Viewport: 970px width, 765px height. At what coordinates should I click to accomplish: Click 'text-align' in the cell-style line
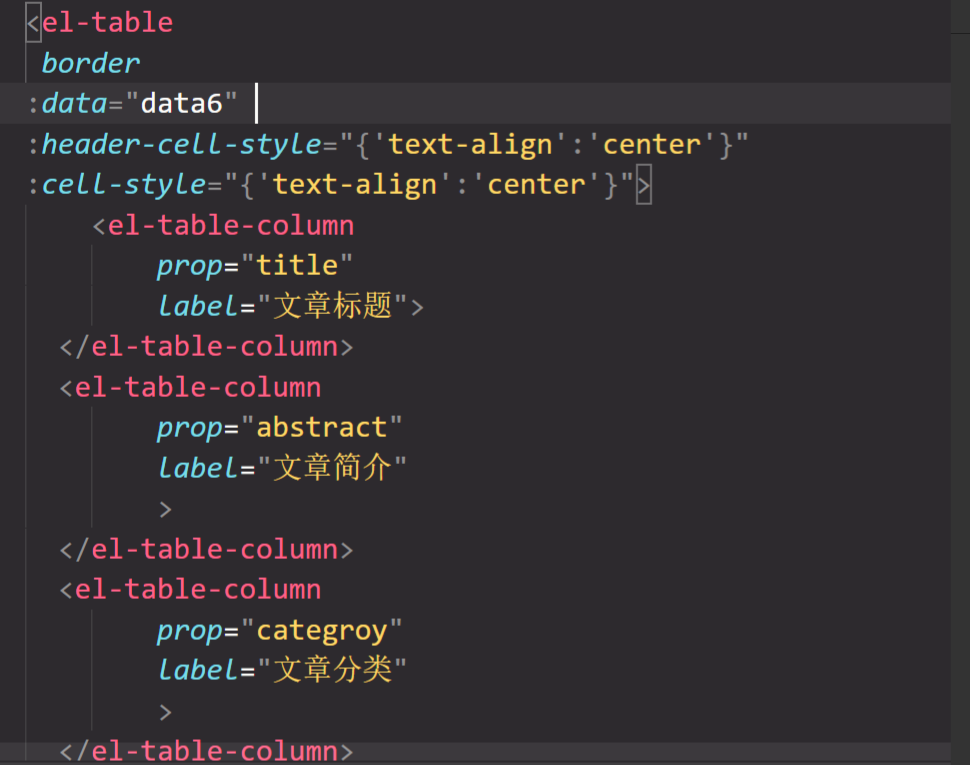354,185
